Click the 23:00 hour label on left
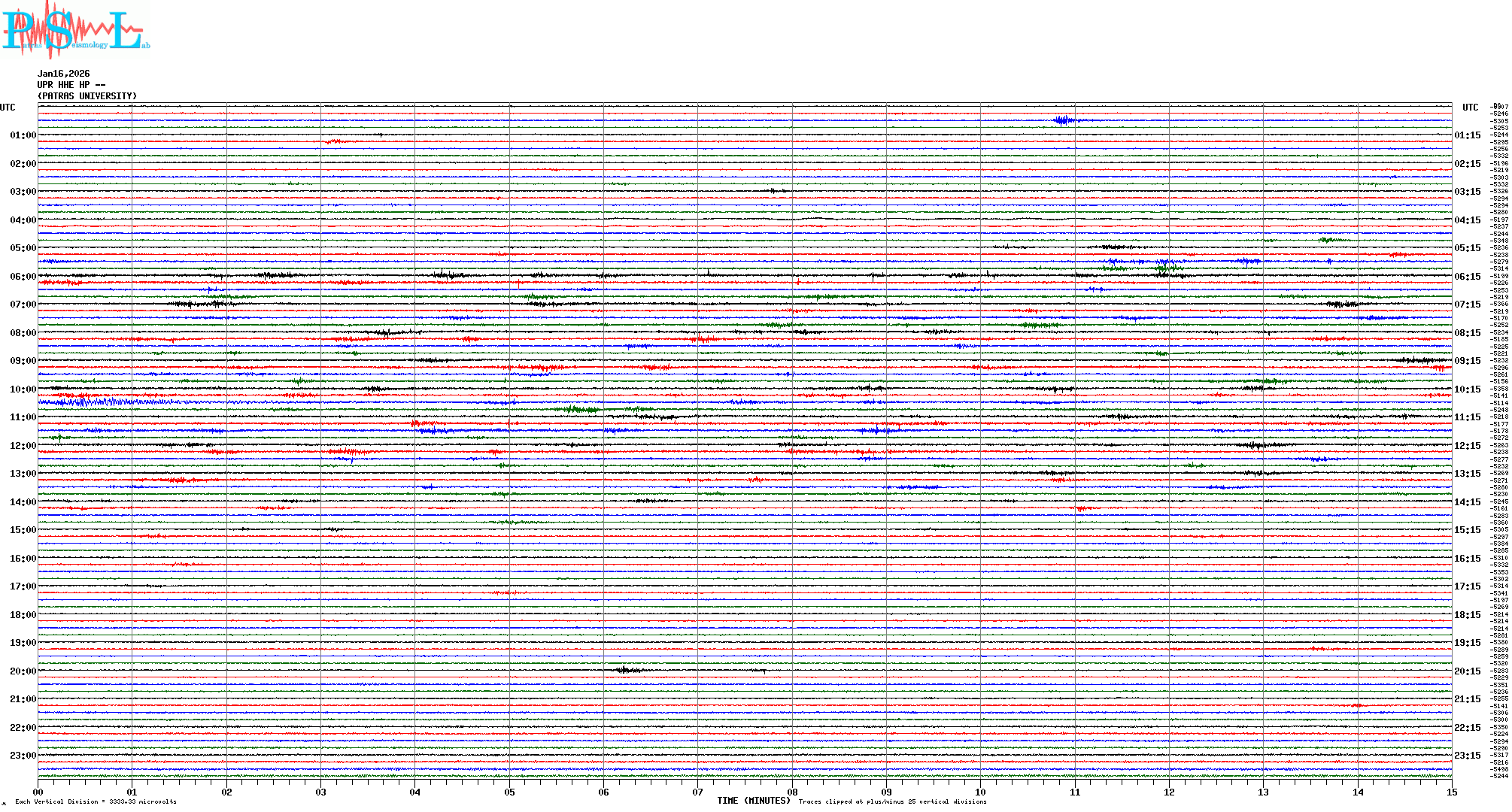 [23, 756]
